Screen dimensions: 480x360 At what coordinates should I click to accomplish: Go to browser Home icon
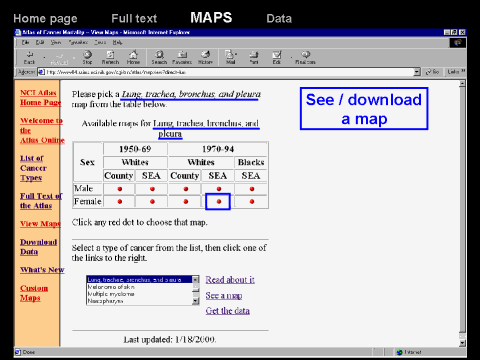pyautogui.click(x=133, y=57)
